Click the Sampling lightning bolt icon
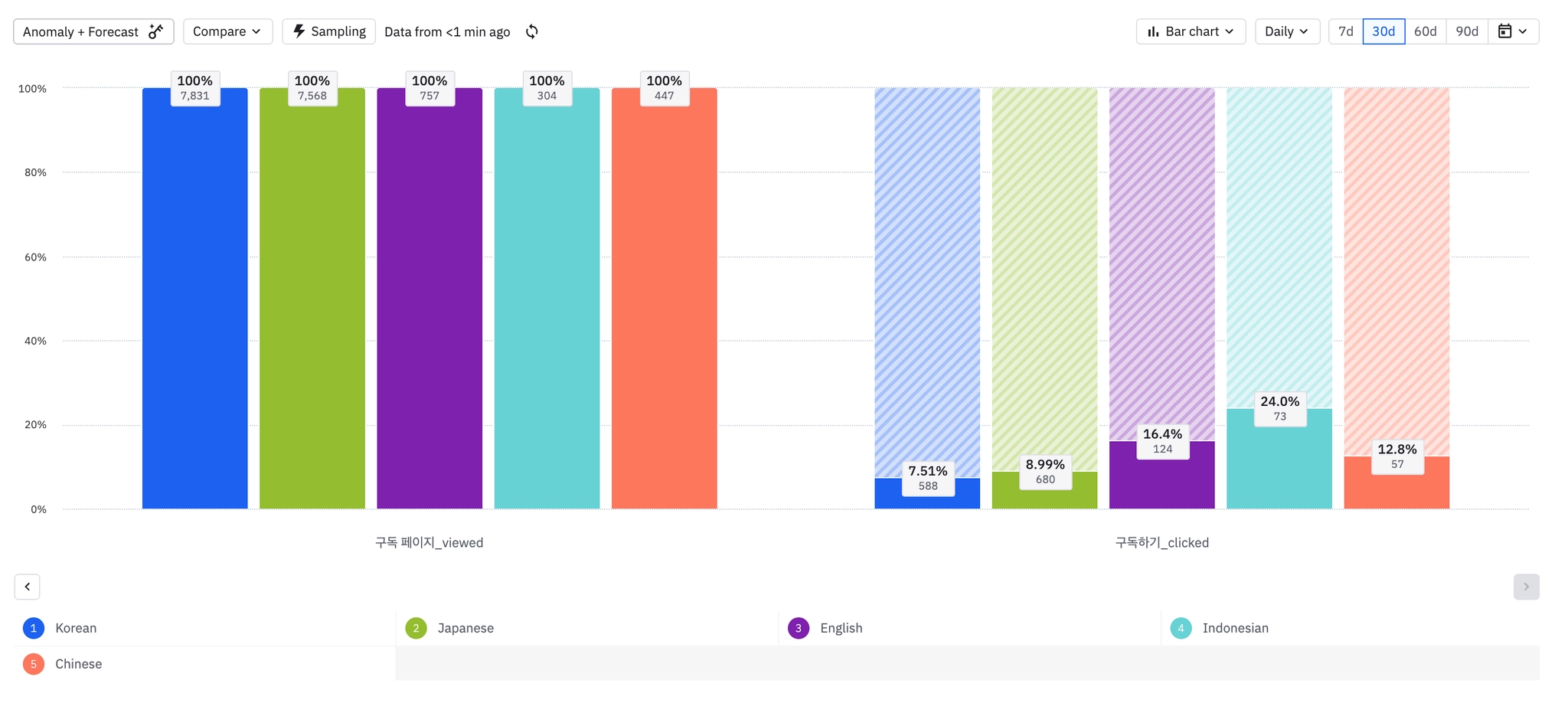Image resolution: width=1568 pixels, height=726 pixels. (x=299, y=31)
